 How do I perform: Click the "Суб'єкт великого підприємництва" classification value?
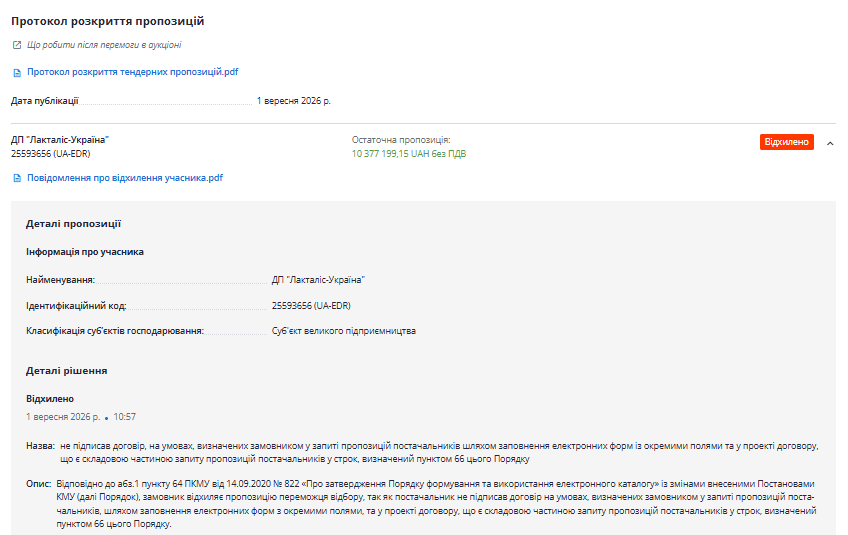343,331
